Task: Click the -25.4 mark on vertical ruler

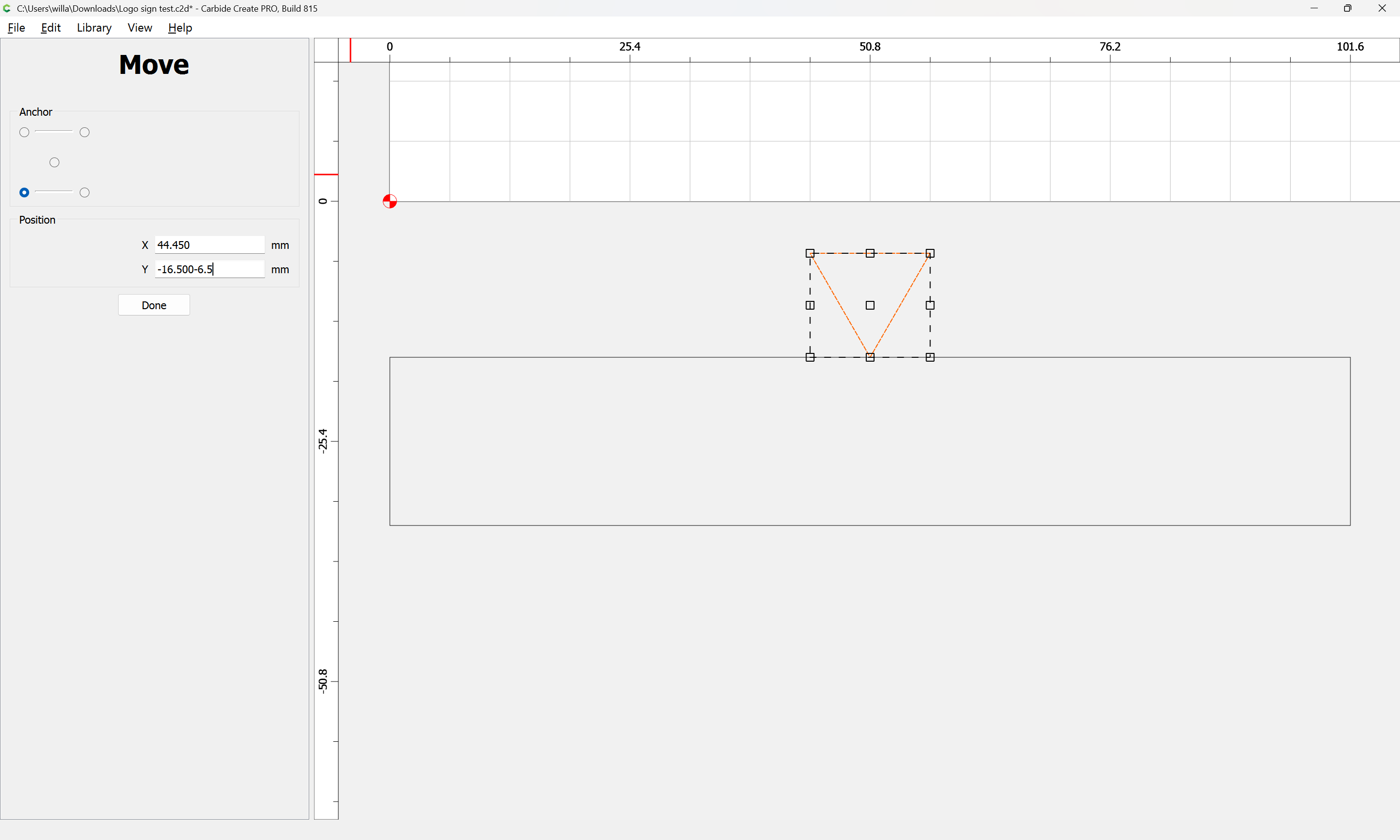Action: (x=323, y=441)
